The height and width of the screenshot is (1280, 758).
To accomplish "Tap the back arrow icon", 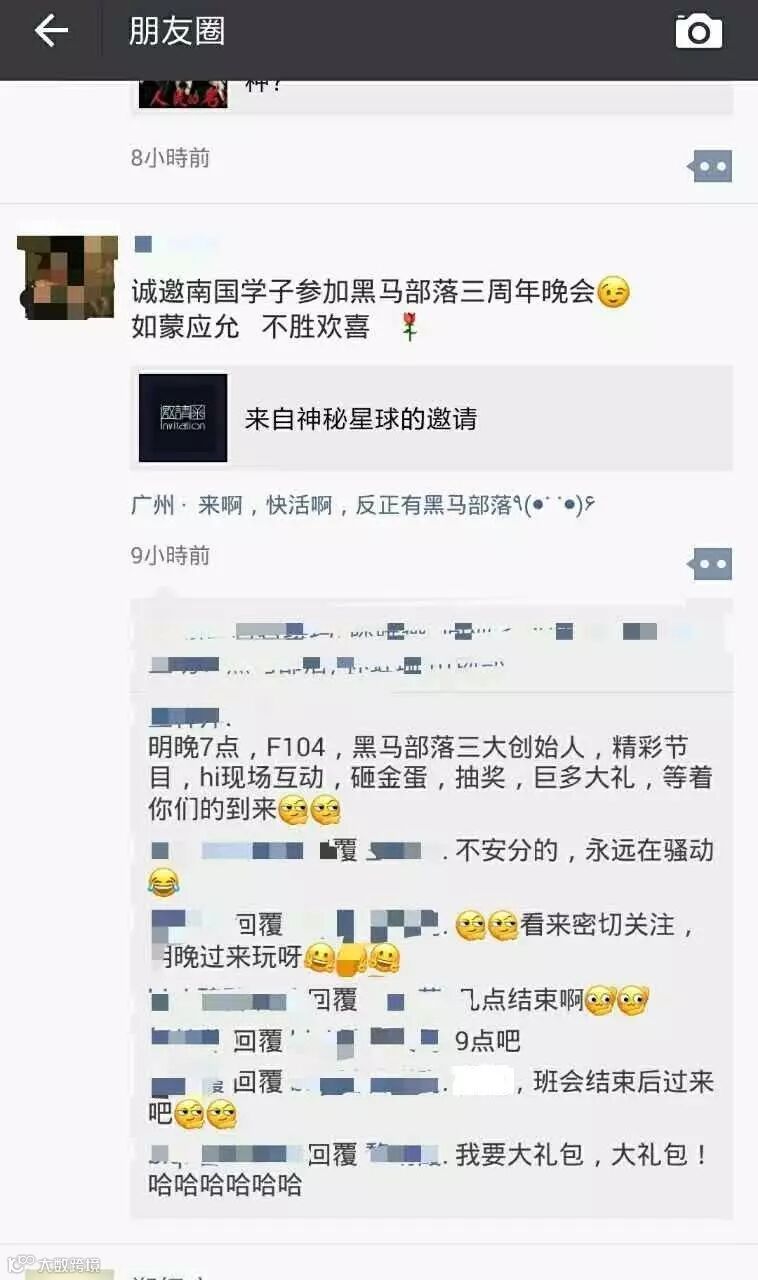I will pos(51,32).
